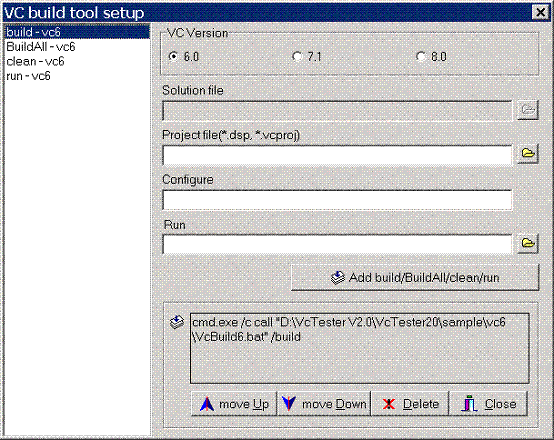The image size is (554, 440).
Task: Click blue-red up arrow icon for move Up
Action: click(207, 404)
